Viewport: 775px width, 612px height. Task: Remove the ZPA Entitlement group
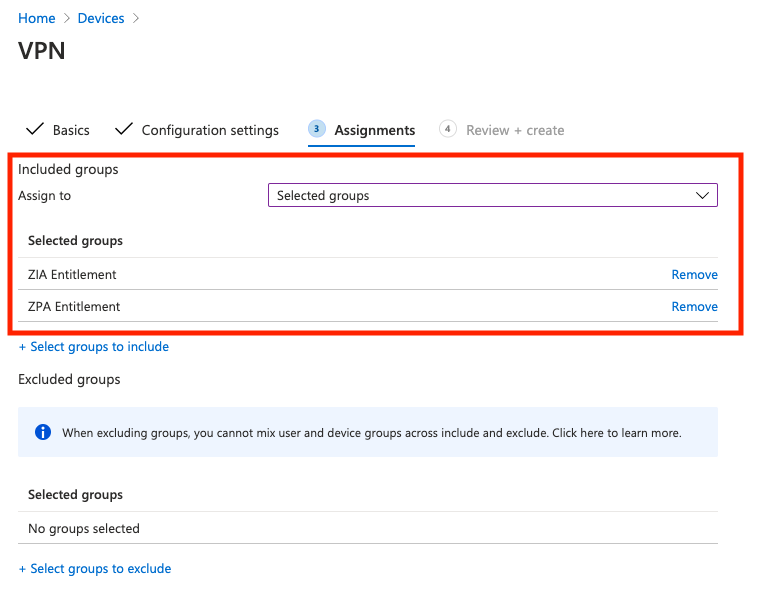click(x=694, y=307)
